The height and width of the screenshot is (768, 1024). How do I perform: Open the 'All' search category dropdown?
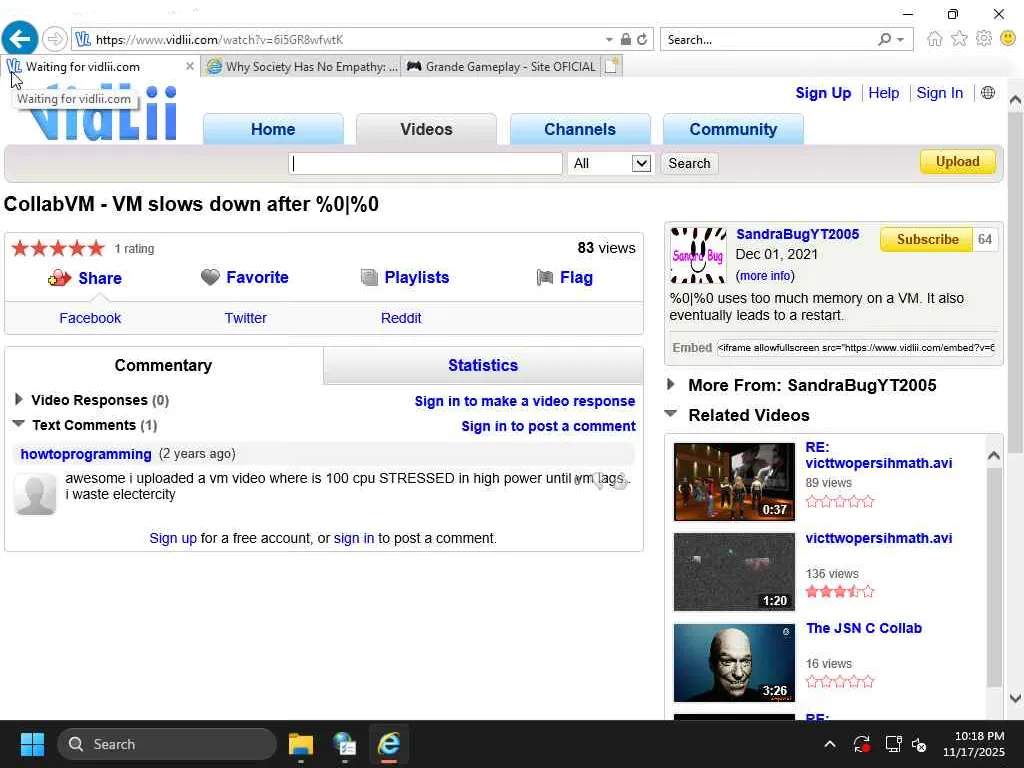coord(610,163)
